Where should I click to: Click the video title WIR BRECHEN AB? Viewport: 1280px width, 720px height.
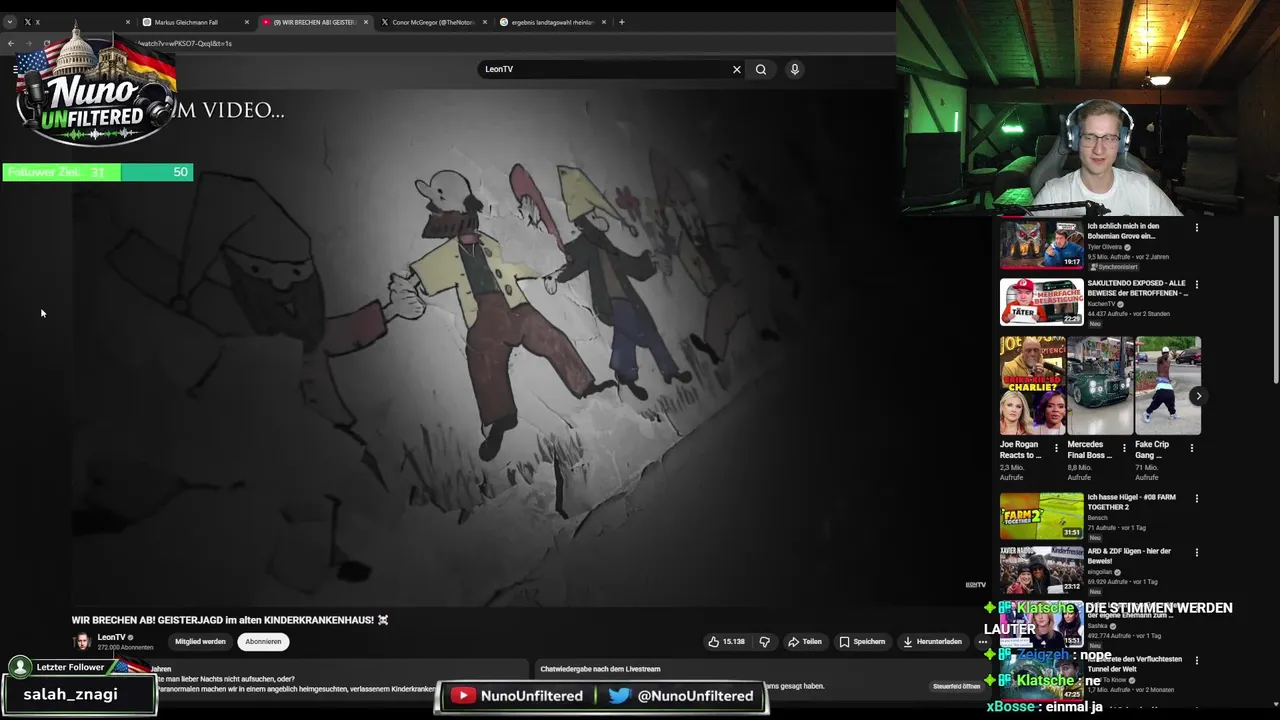229,620
